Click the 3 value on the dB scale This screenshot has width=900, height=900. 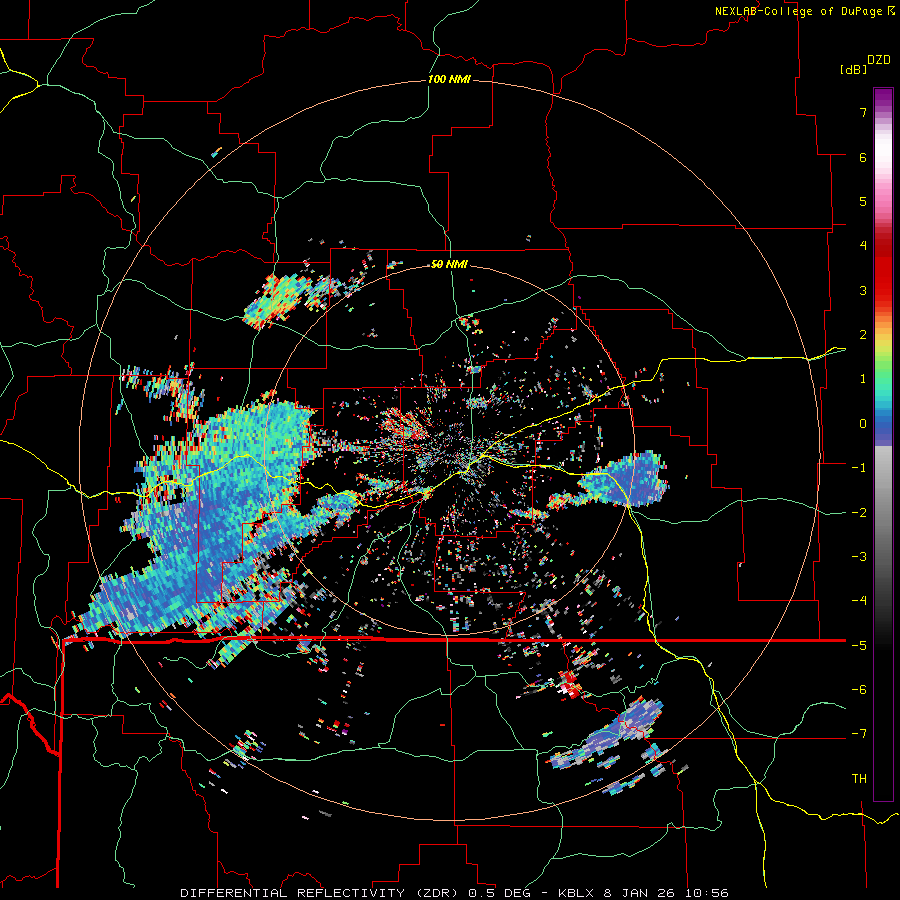(x=863, y=290)
